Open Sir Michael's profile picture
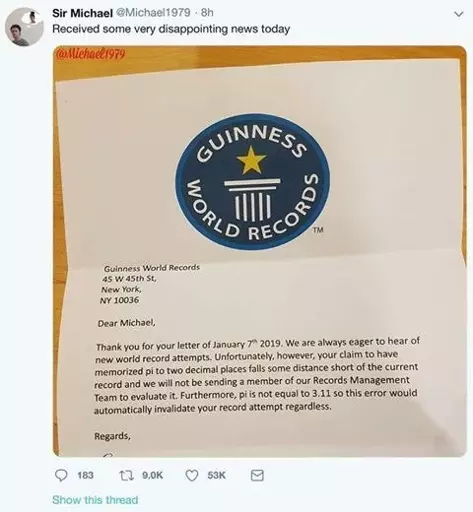This screenshot has width=473, height=512. click(24, 27)
